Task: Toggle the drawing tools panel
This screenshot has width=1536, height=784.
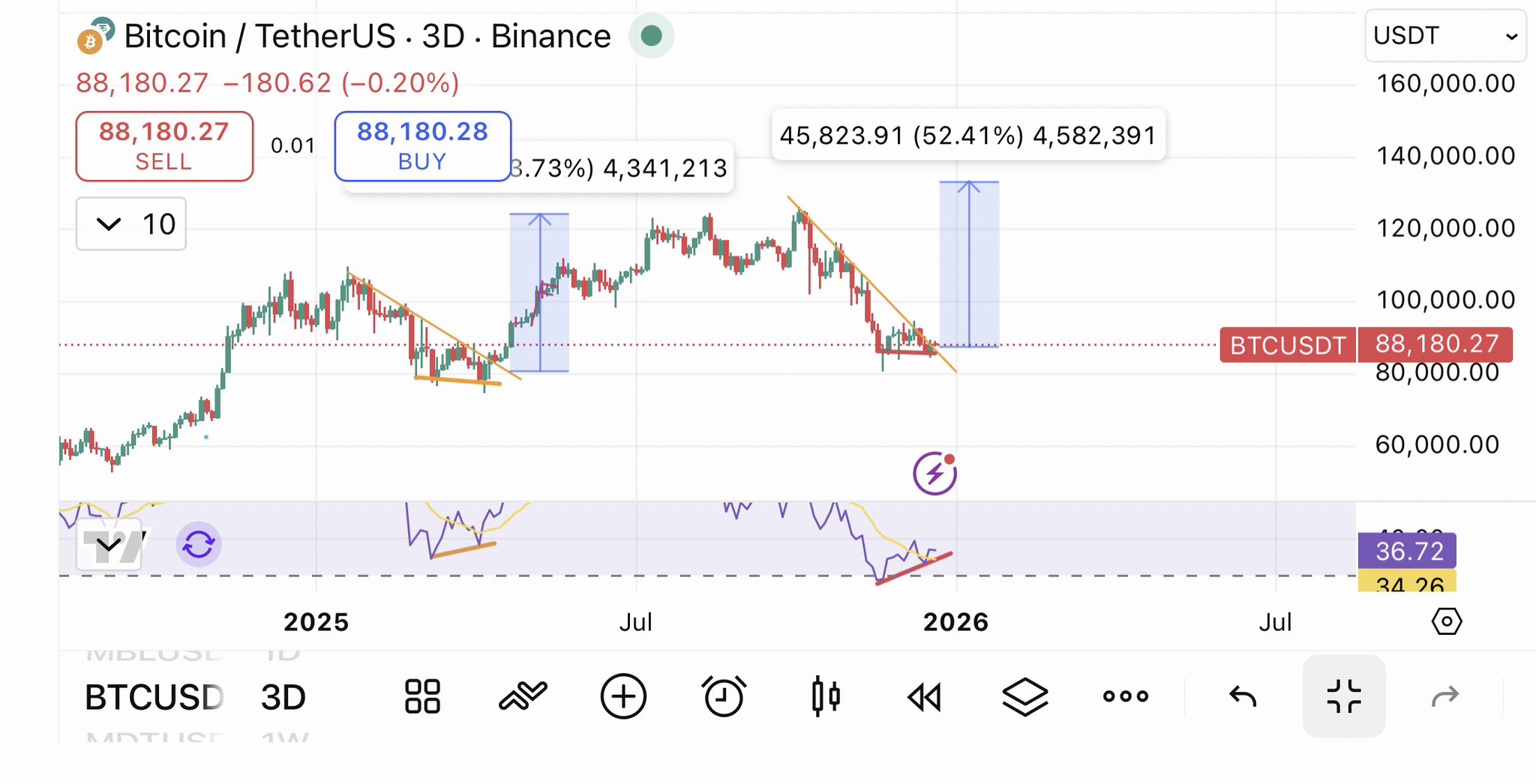Action: [523, 696]
